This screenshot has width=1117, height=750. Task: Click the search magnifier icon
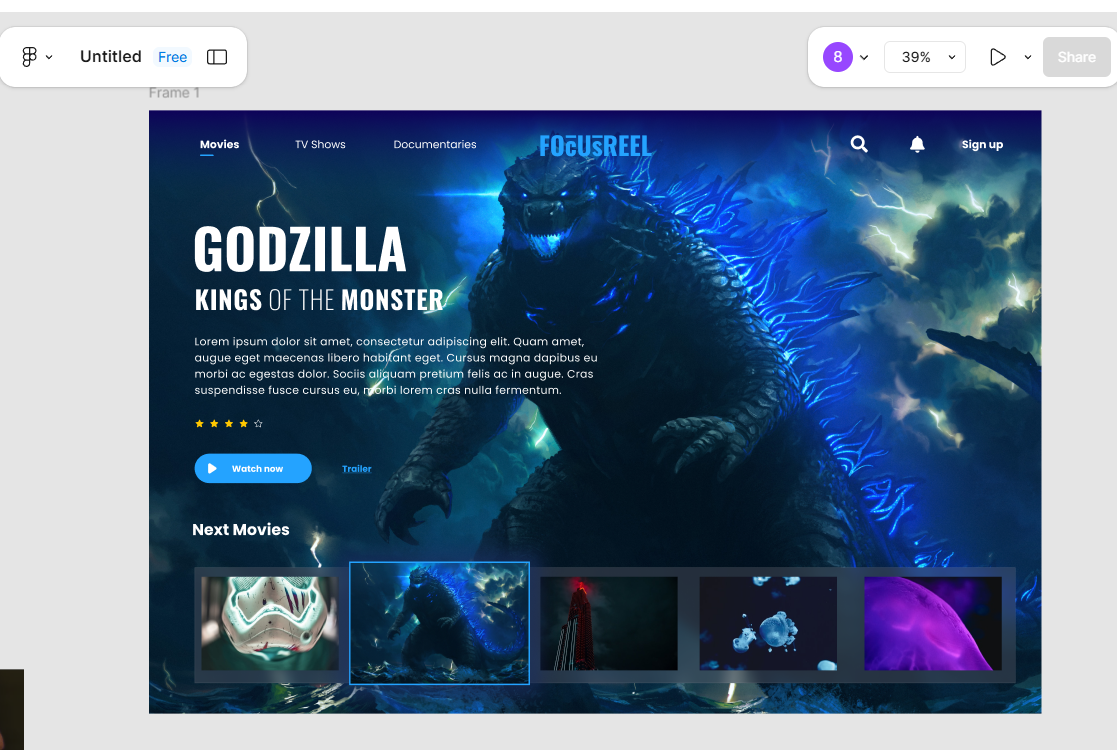pos(859,144)
